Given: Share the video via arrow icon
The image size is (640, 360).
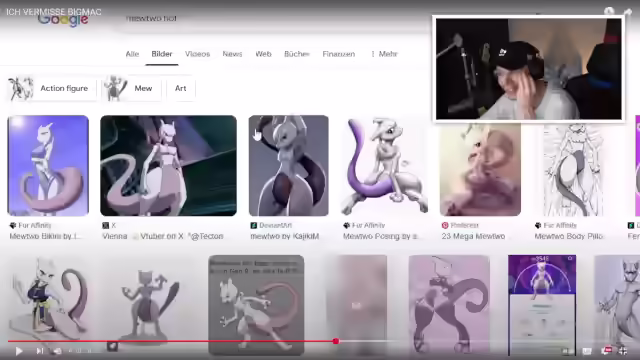Looking at the screenshot, I should (628, 11).
